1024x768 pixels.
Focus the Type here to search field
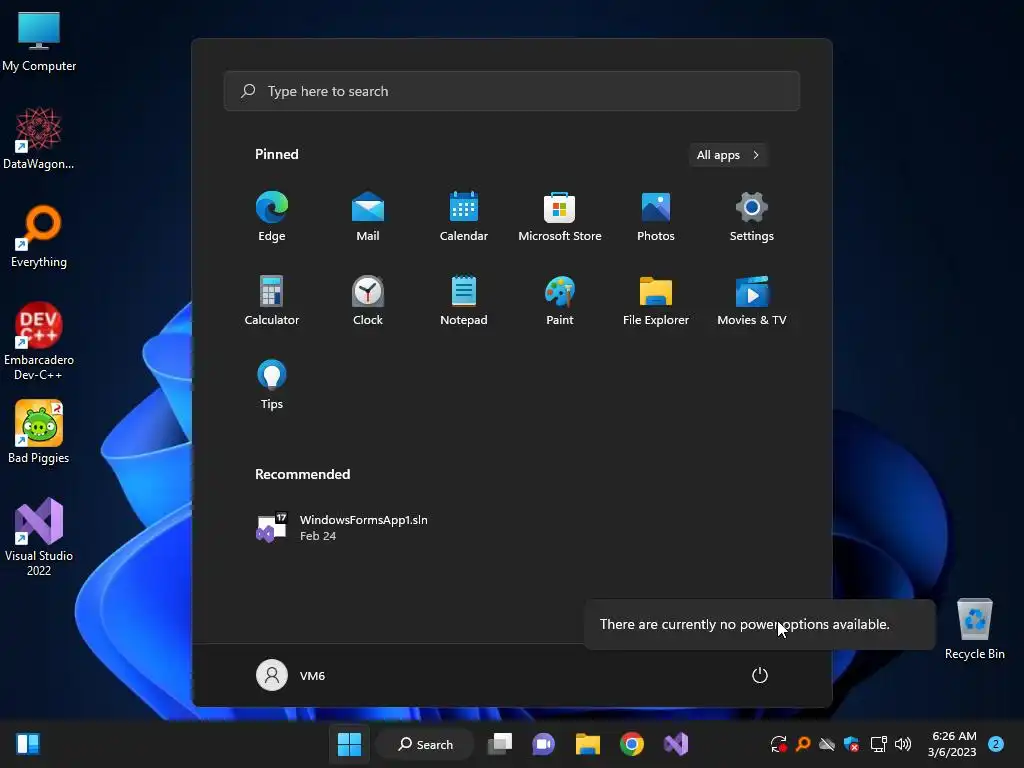(x=511, y=91)
